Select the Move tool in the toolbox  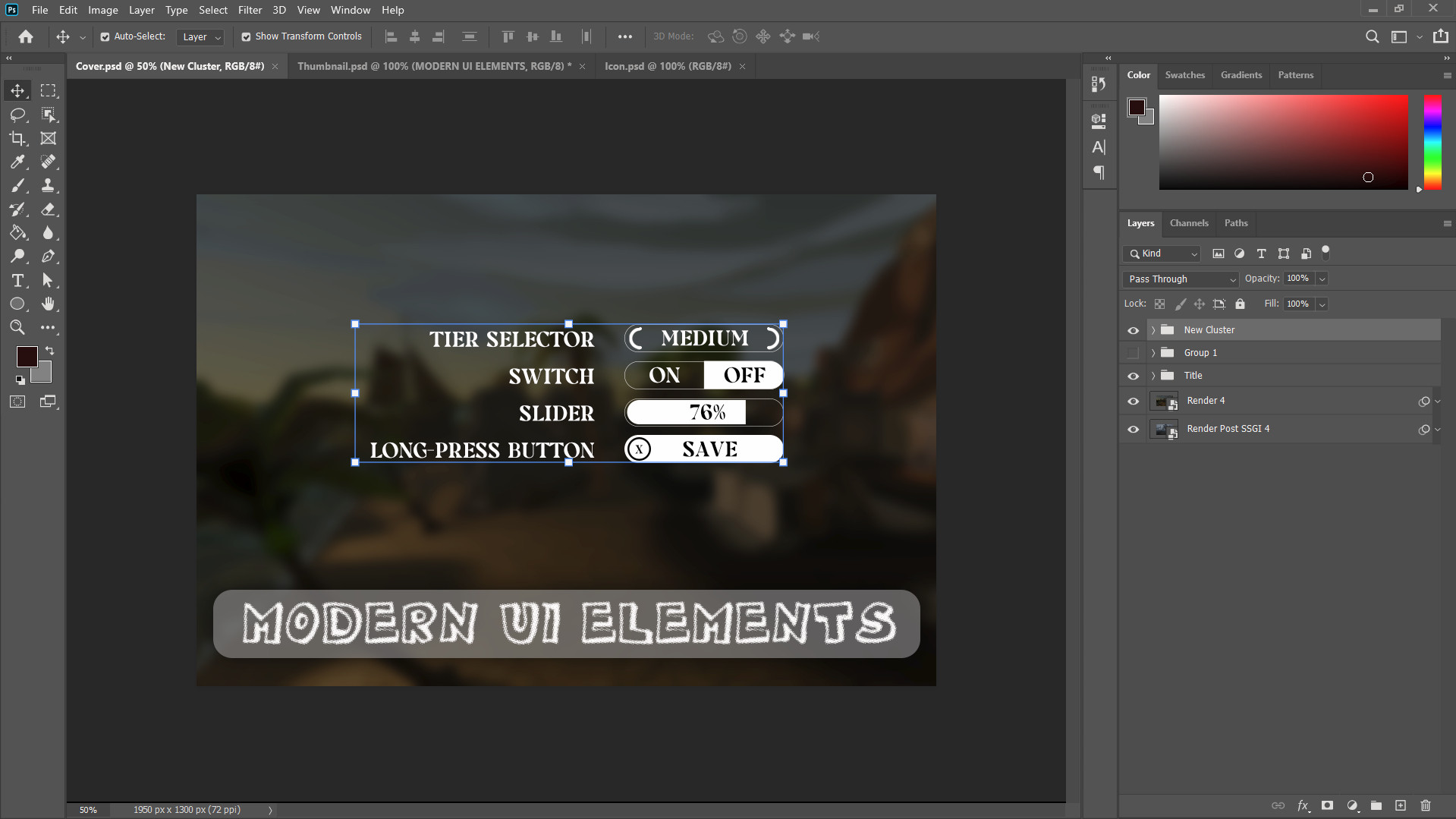(x=17, y=90)
